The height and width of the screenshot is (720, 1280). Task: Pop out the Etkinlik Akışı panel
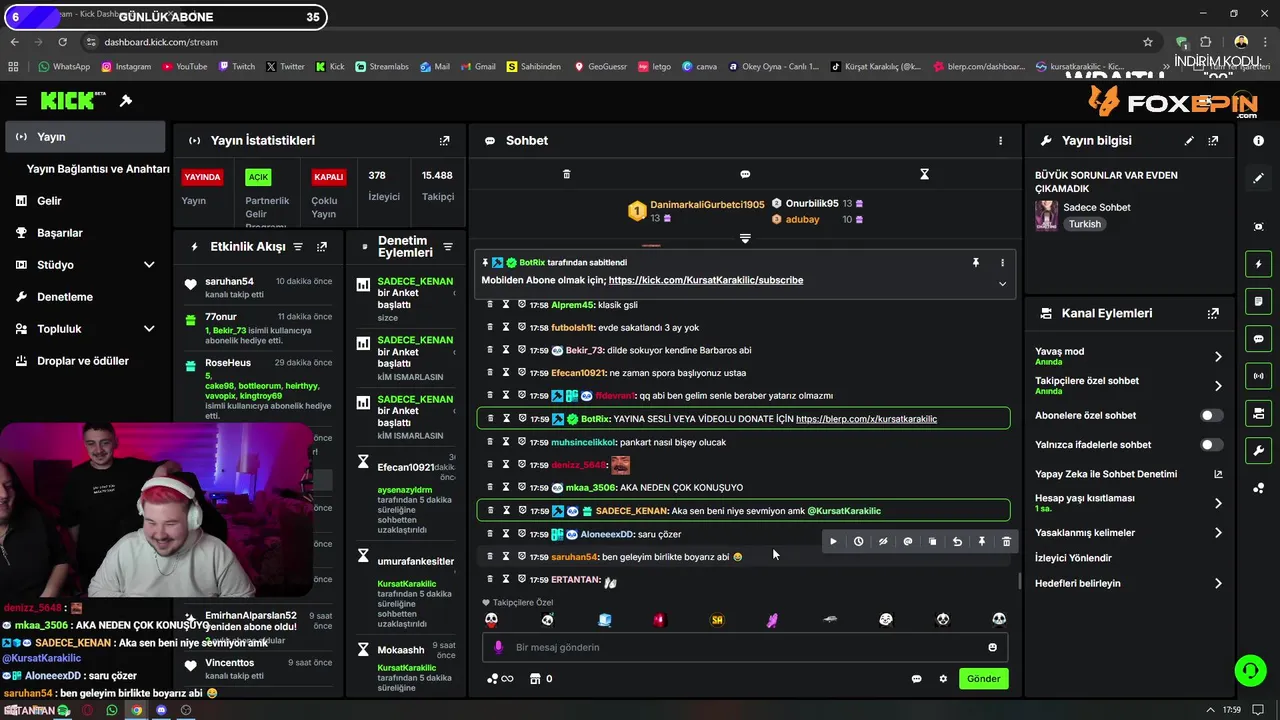click(322, 246)
